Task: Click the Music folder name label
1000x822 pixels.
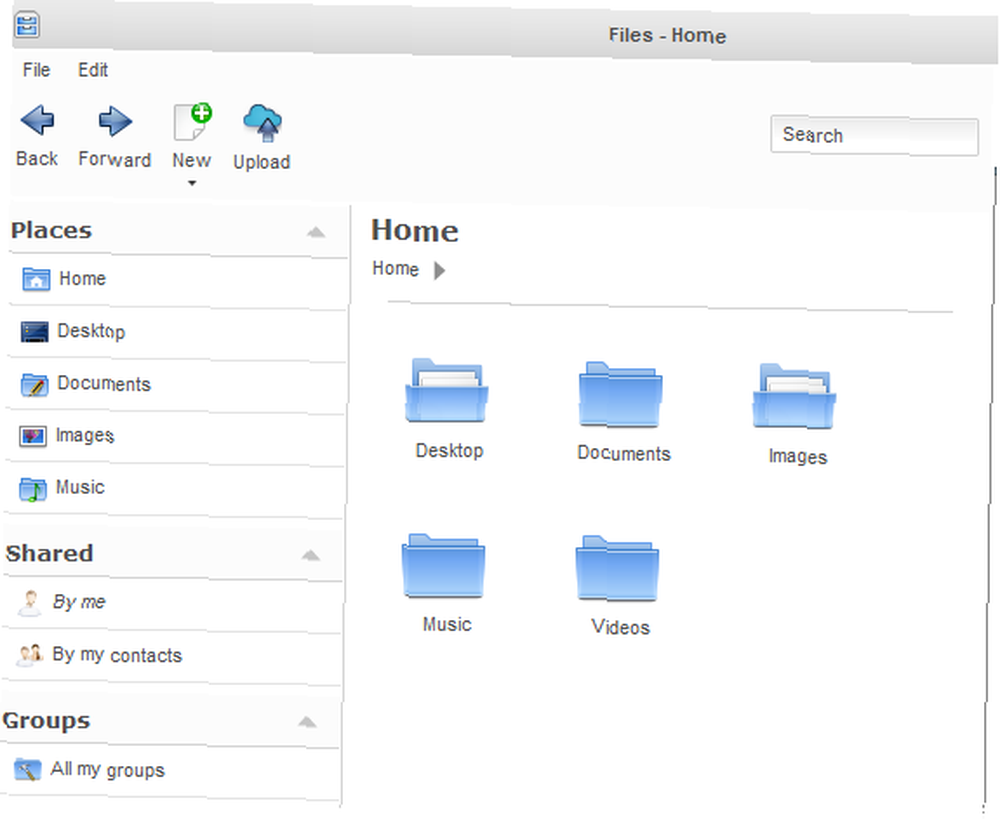Action: click(x=447, y=624)
